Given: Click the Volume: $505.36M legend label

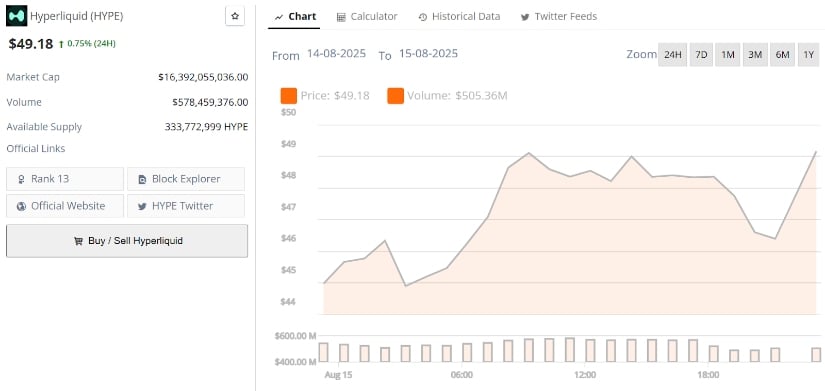Looking at the screenshot, I should click(x=457, y=96).
